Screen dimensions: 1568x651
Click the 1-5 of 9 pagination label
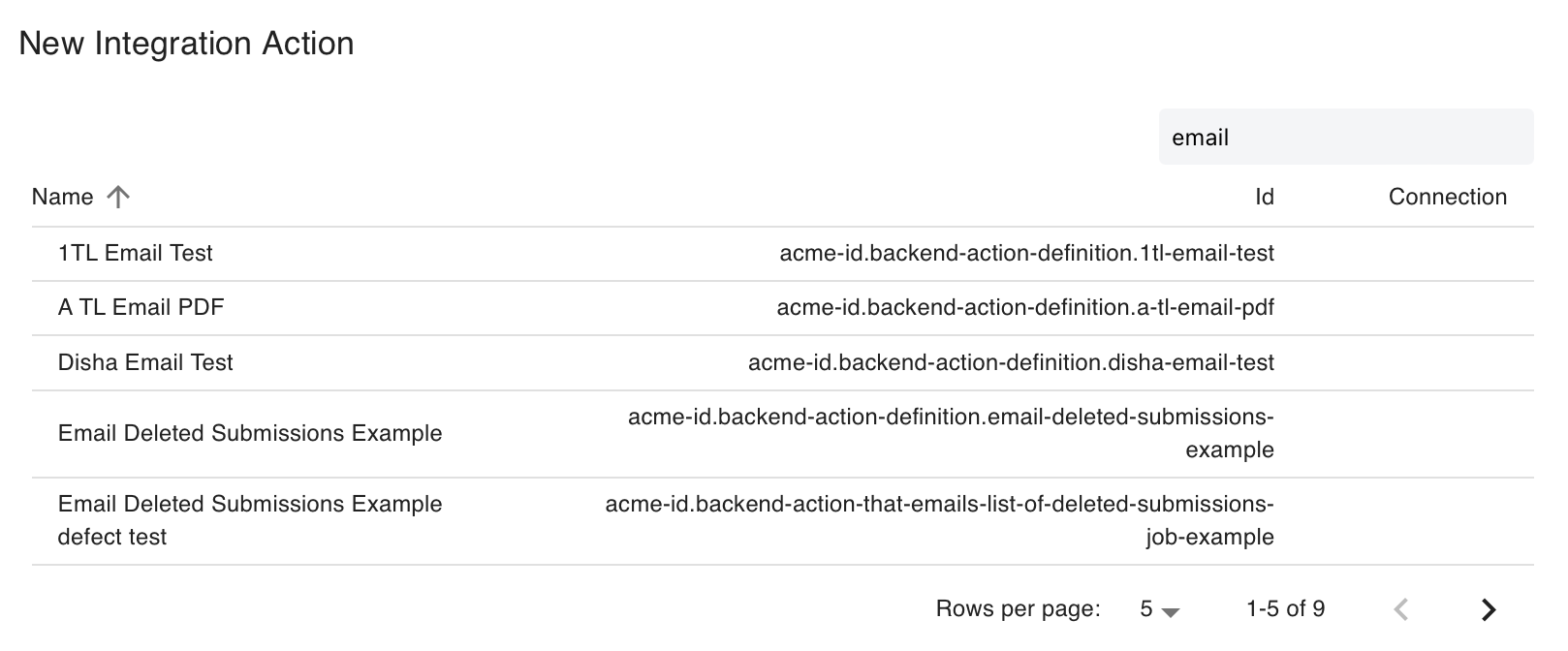[1285, 609]
